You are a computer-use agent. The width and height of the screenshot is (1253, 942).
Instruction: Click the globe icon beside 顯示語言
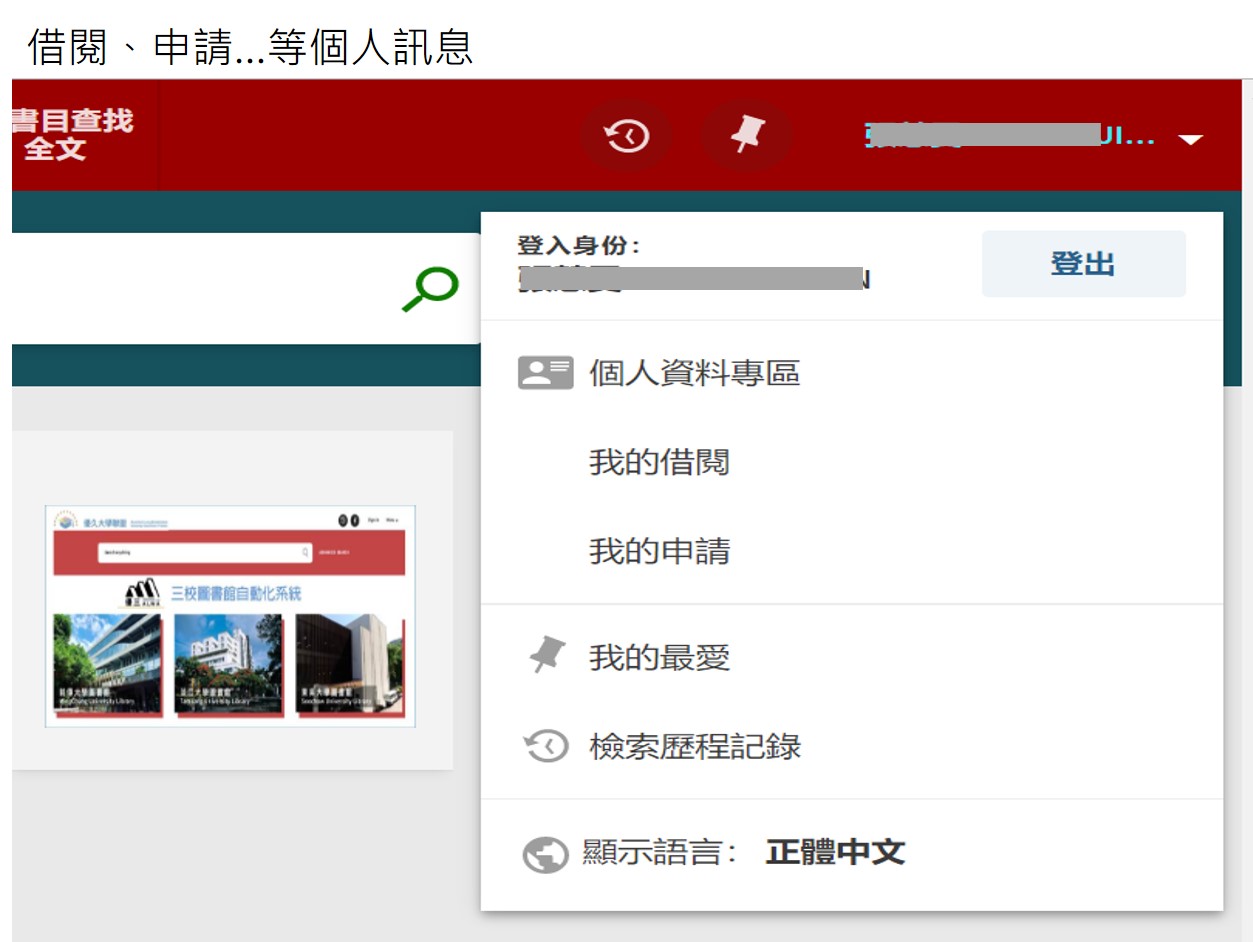tap(545, 854)
